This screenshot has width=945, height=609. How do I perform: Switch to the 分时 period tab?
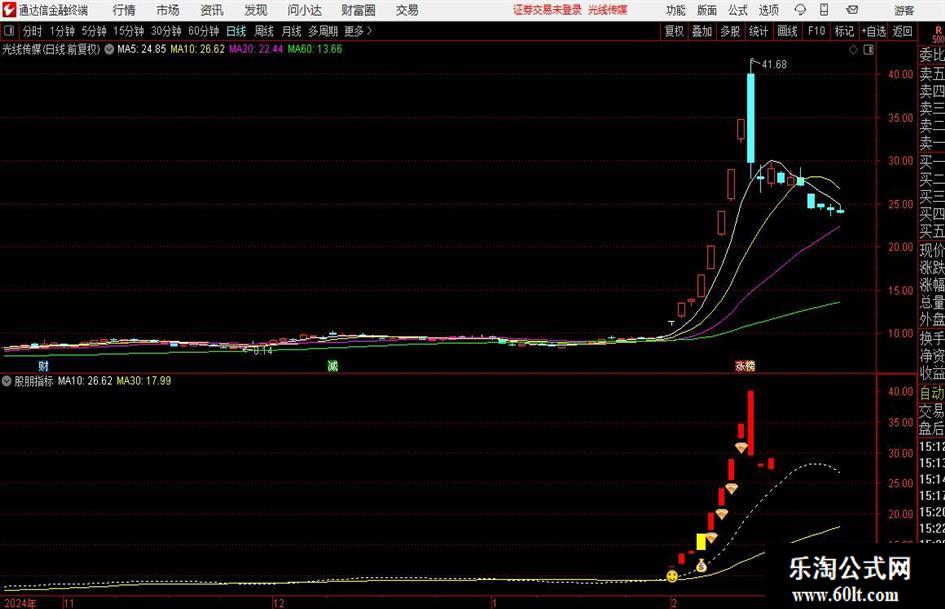coord(33,31)
